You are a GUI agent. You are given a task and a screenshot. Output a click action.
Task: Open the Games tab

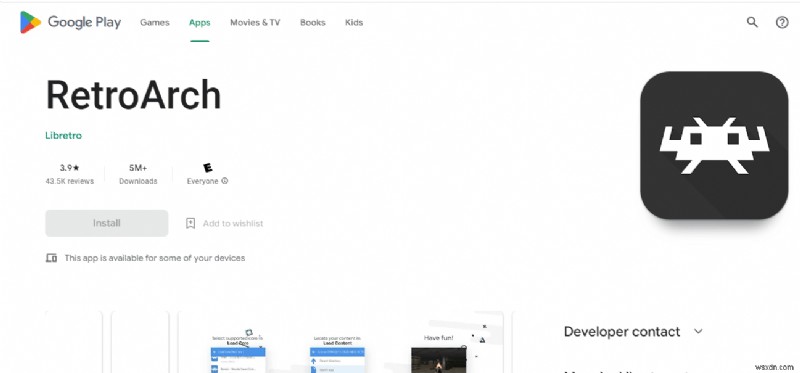(x=155, y=22)
